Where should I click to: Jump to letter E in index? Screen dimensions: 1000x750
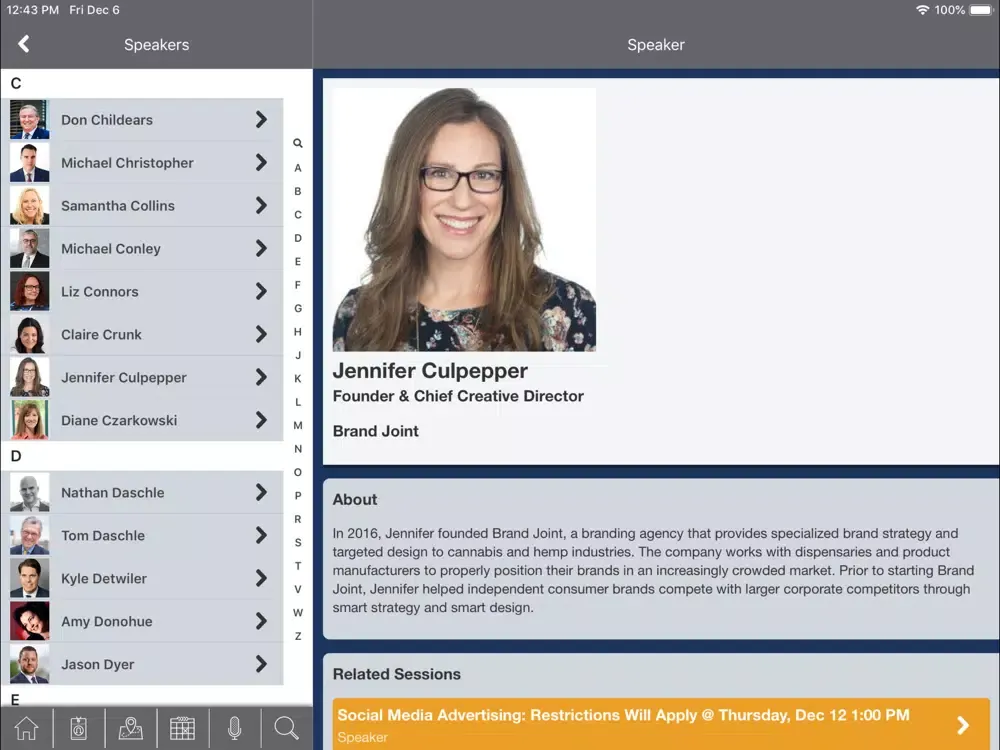pyautogui.click(x=298, y=261)
